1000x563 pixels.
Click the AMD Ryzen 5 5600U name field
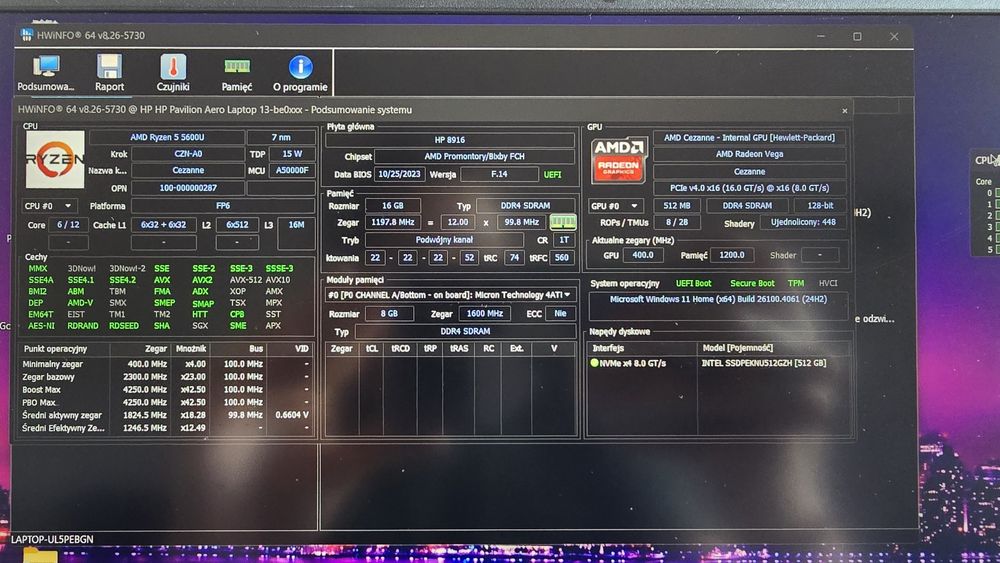[167, 137]
